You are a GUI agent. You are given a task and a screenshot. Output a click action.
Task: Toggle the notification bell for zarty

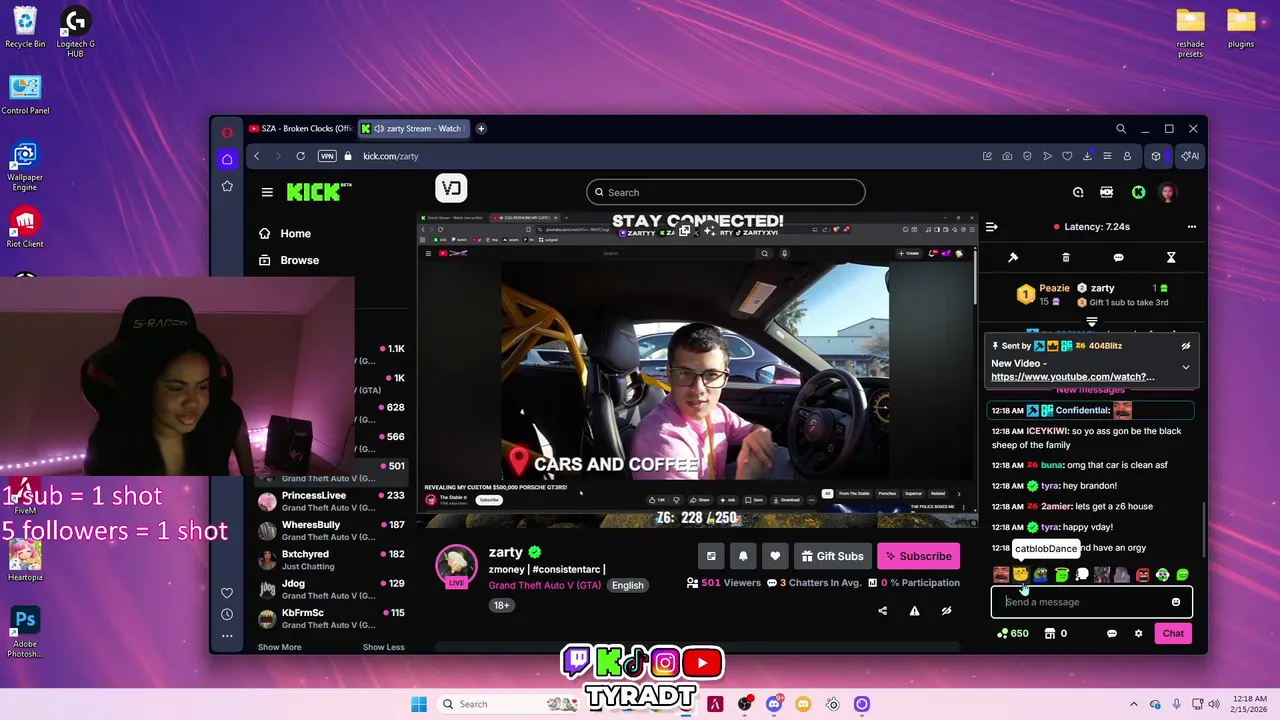click(743, 556)
